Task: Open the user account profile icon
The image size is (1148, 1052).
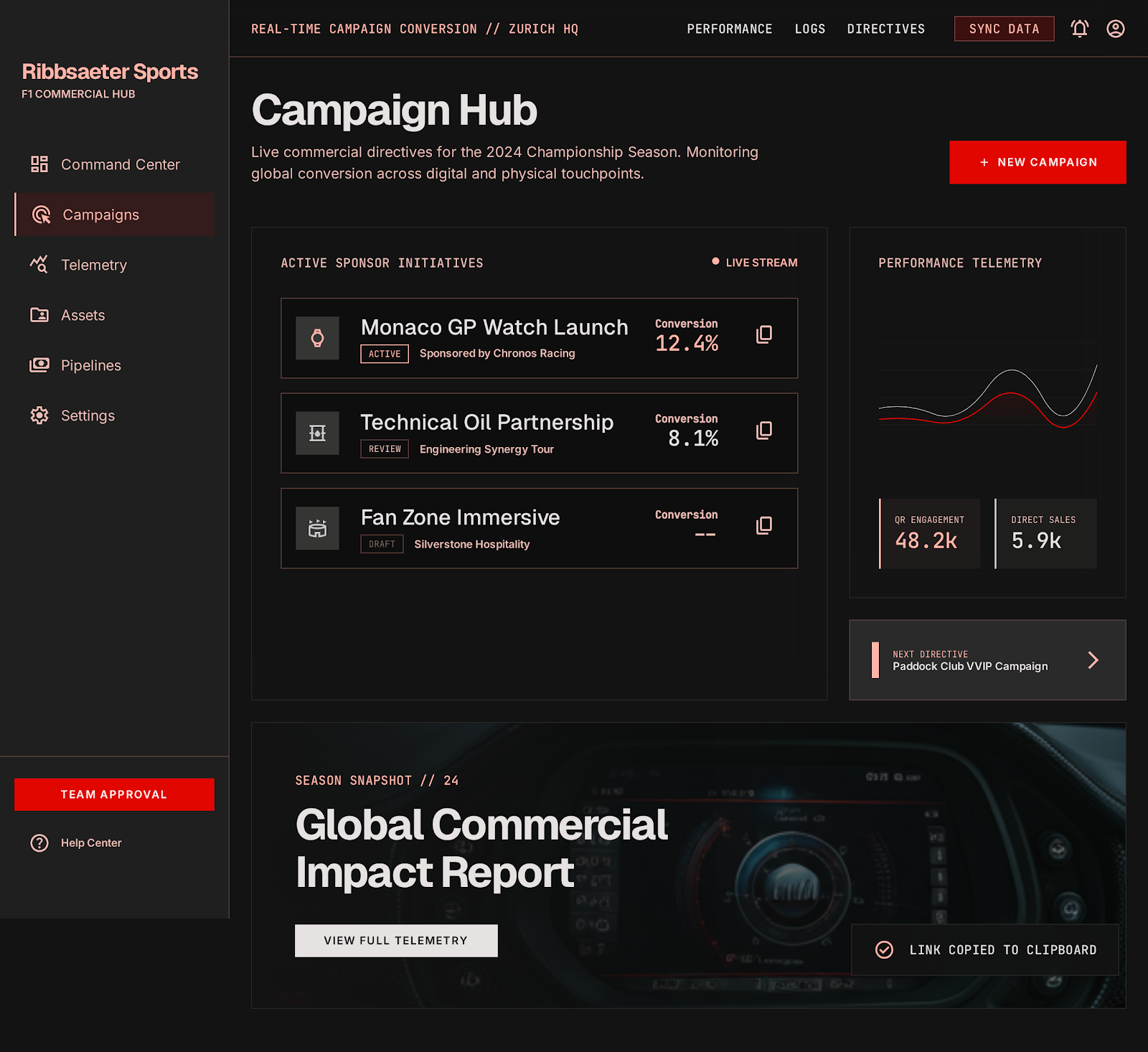Action: pyautogui.click(x=1115, y=29)
